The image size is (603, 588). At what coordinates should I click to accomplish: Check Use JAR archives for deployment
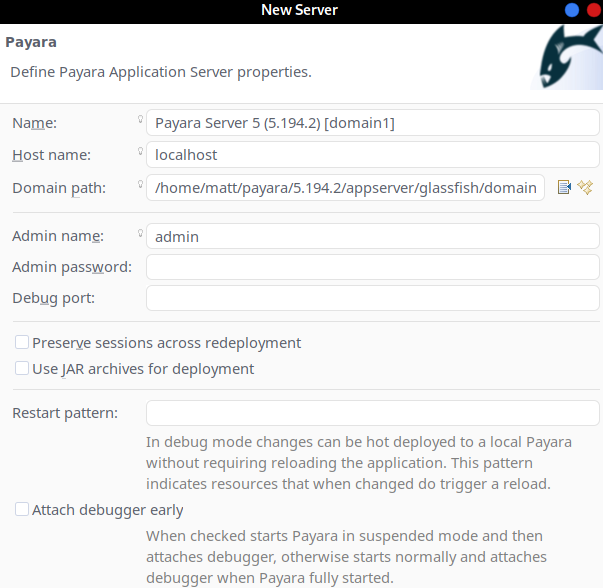point(22,369)
